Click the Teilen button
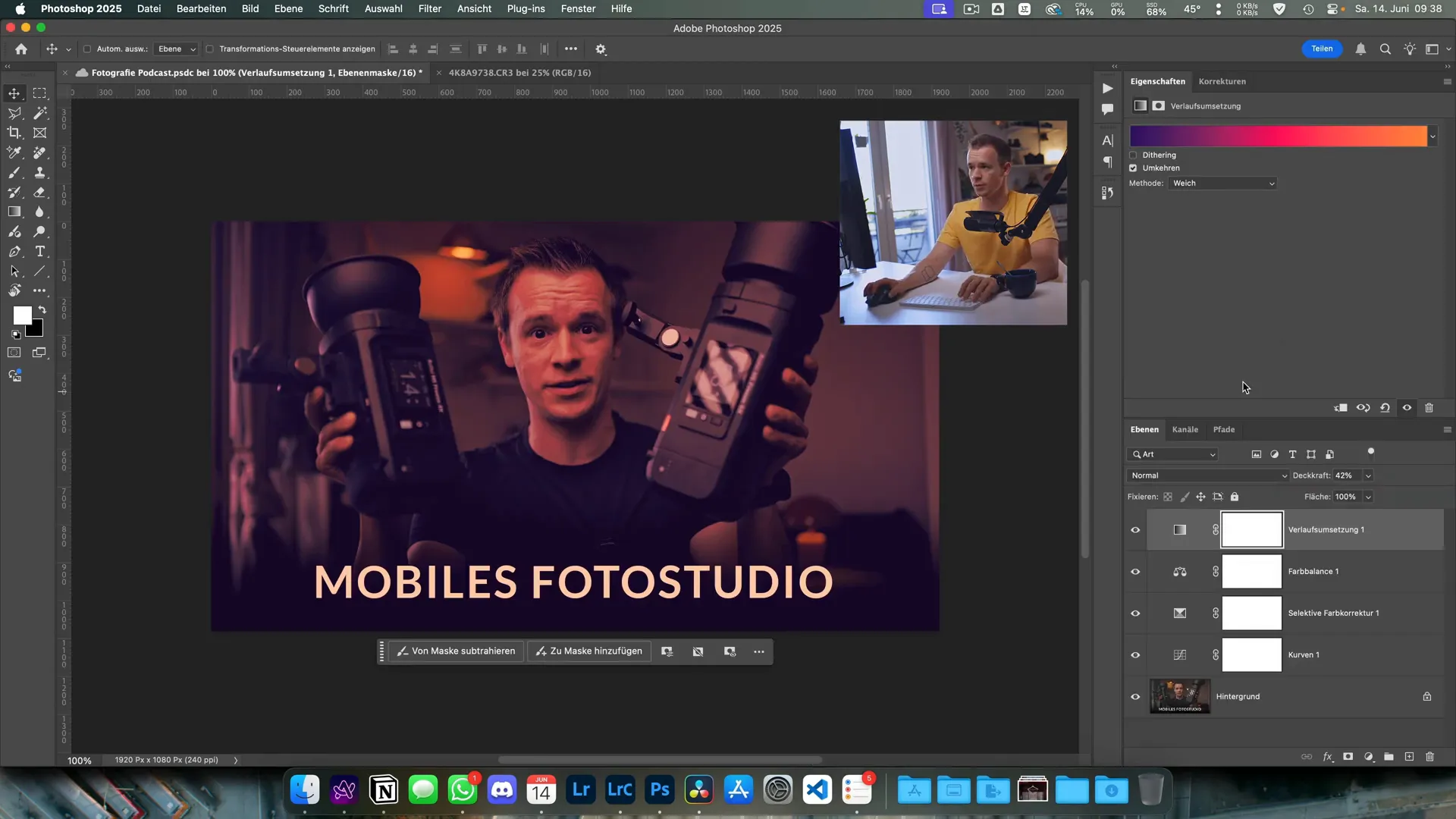1456x819 pixels. point(1322,49)
